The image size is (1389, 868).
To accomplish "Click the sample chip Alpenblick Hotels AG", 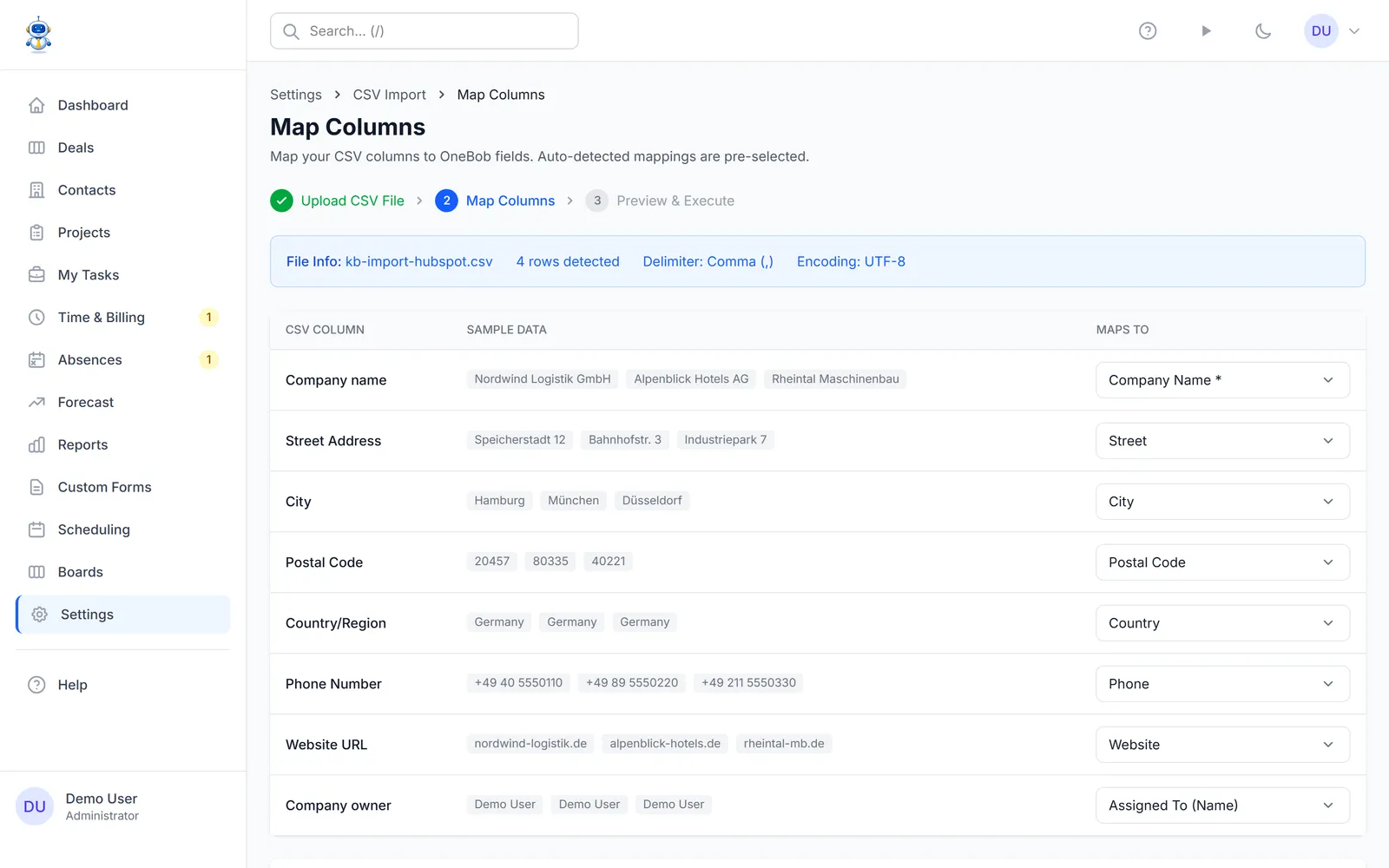I will [x=691, y=379].
